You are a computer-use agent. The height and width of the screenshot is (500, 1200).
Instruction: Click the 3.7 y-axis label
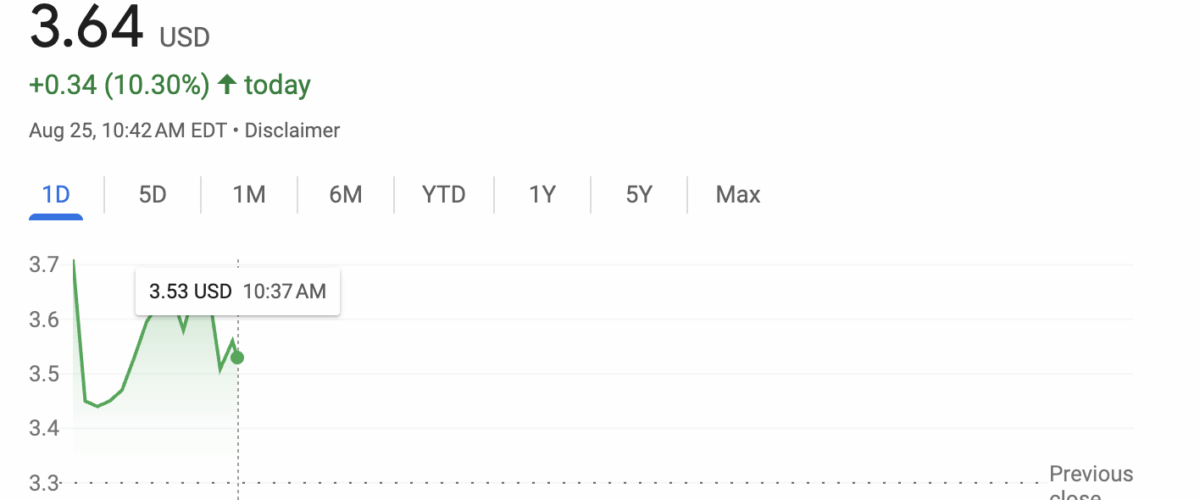pyautogui.click(x=45, y=265)
